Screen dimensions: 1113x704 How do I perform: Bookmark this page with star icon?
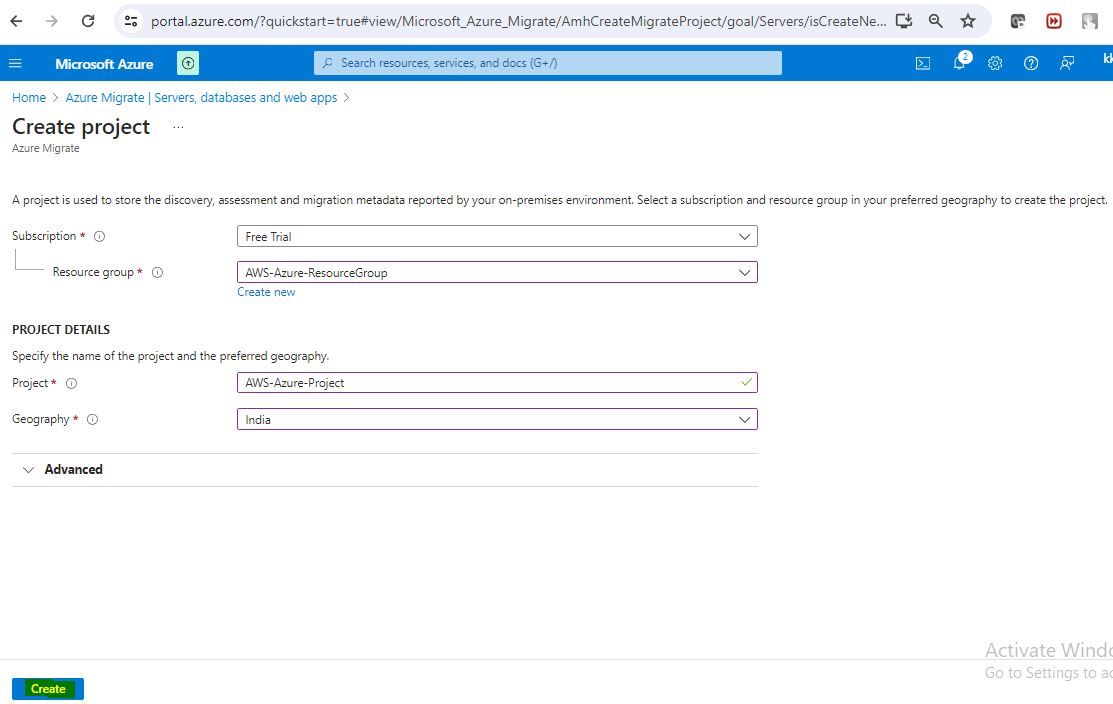click(967, 21)
